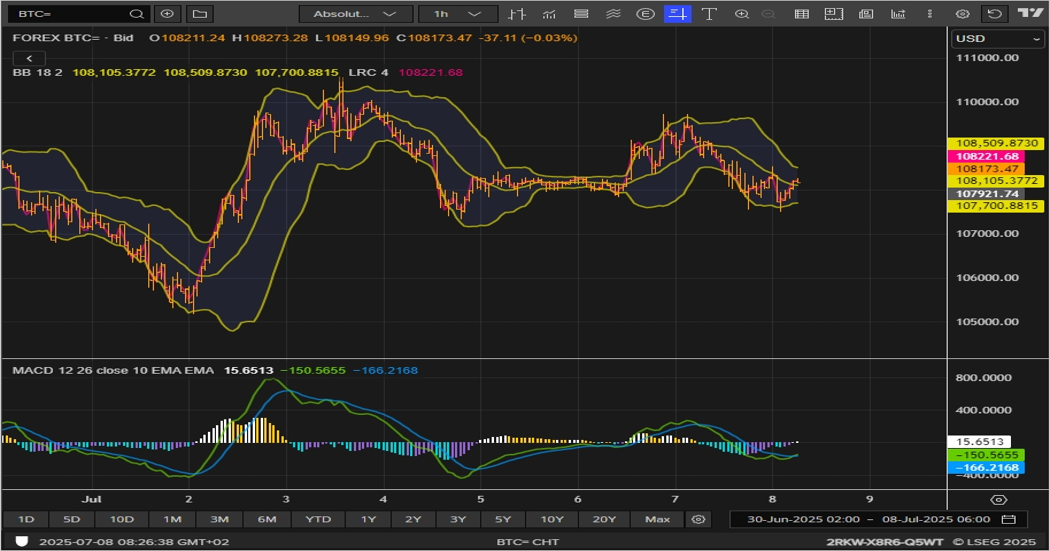Click the FOREX BTC= - Bid title
1050x551 pixels.
pos(73,37)
